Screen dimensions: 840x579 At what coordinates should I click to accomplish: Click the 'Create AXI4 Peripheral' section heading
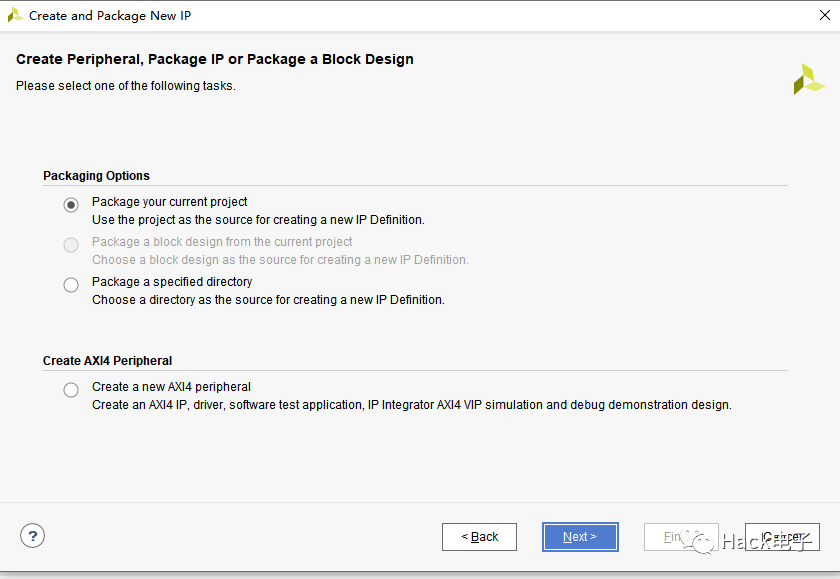[x=107, y=361]
